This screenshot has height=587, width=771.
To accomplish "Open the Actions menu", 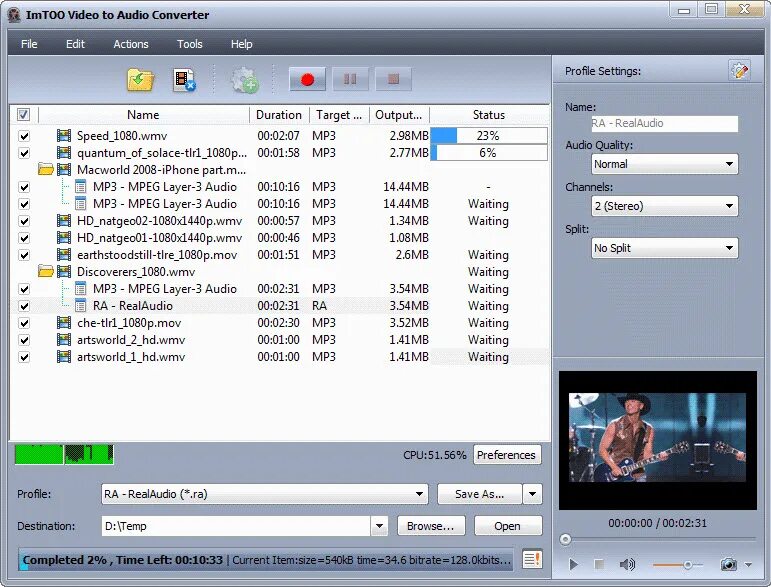I will 131,44.
